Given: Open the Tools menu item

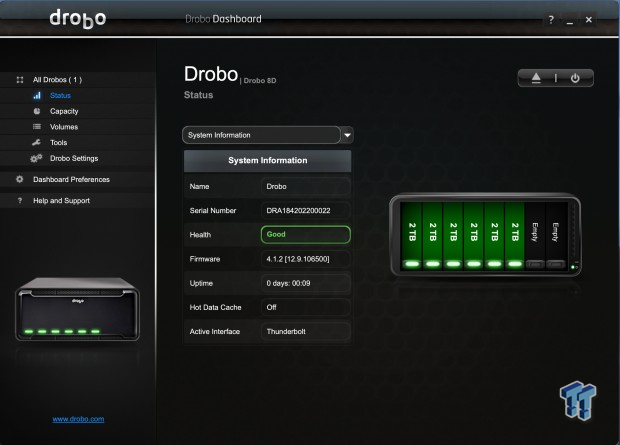Looking at the screenshot, I should [x=59, y=142].
